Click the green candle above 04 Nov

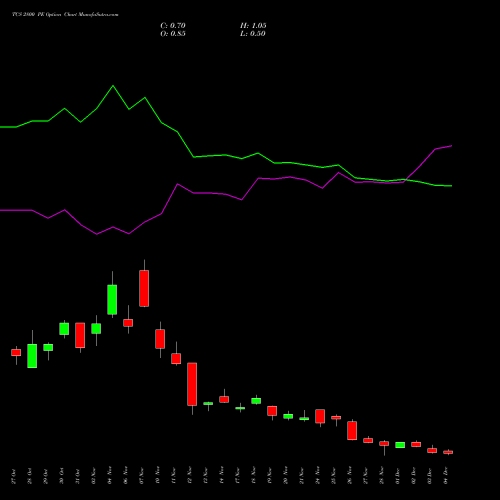click(112, 300)
